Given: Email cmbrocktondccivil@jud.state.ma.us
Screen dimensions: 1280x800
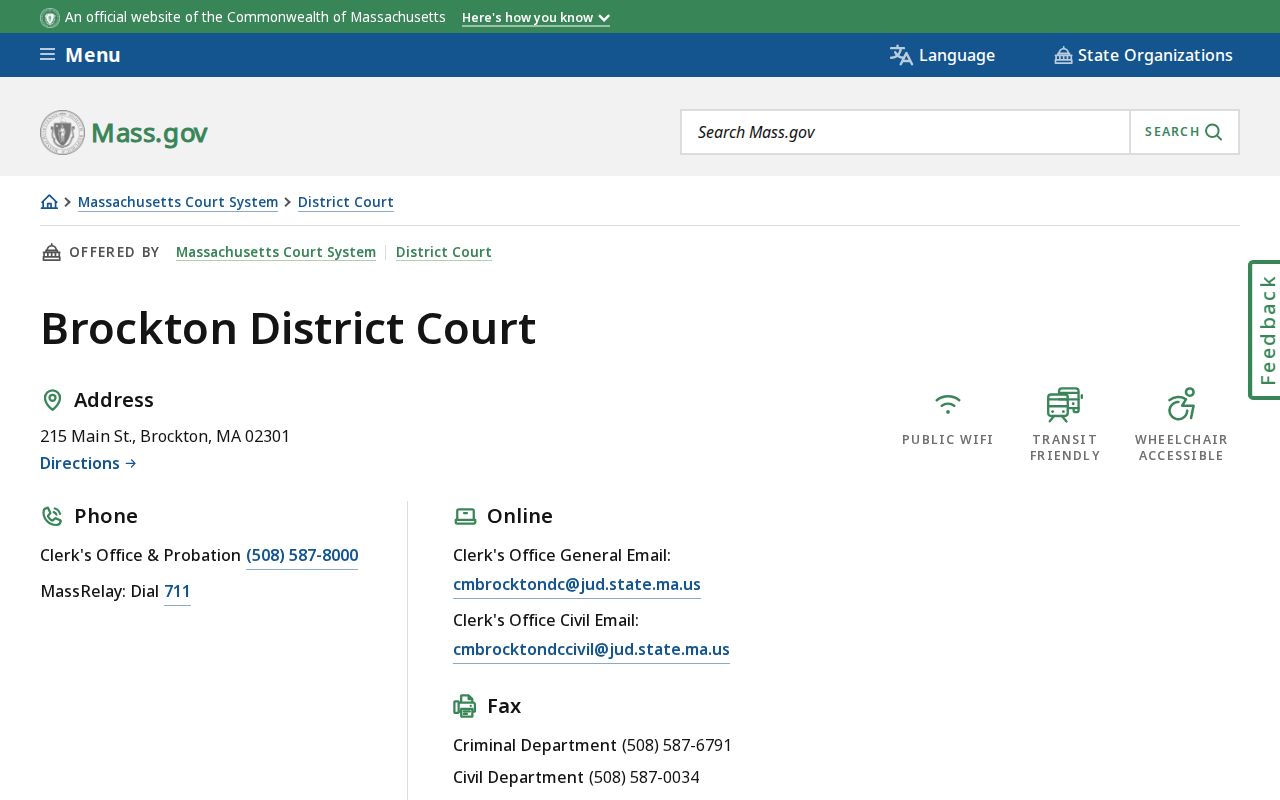Looking at the screenshot, I should 591,650.
